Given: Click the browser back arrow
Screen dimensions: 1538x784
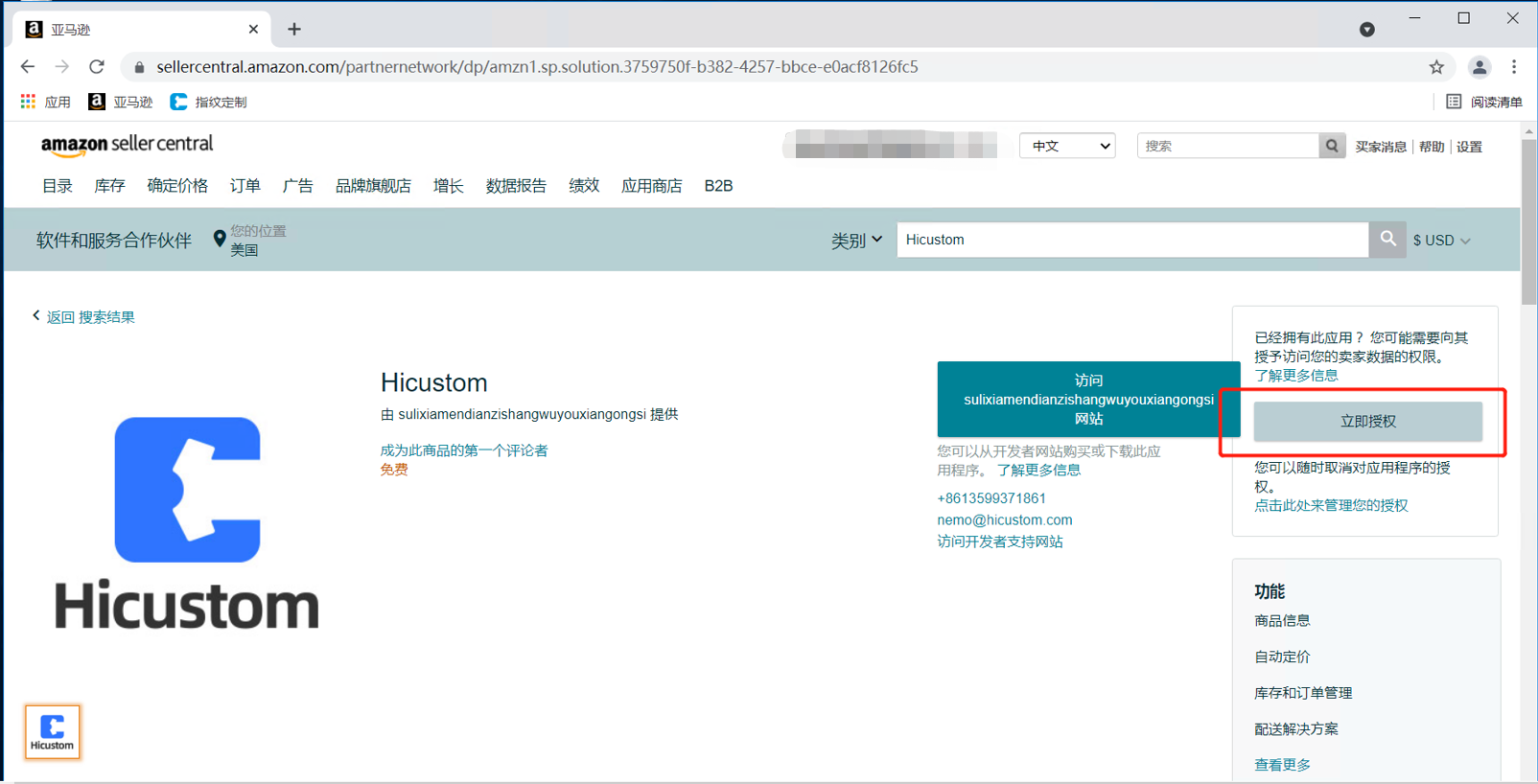Looking at the screenshot, I should (28, 67).
